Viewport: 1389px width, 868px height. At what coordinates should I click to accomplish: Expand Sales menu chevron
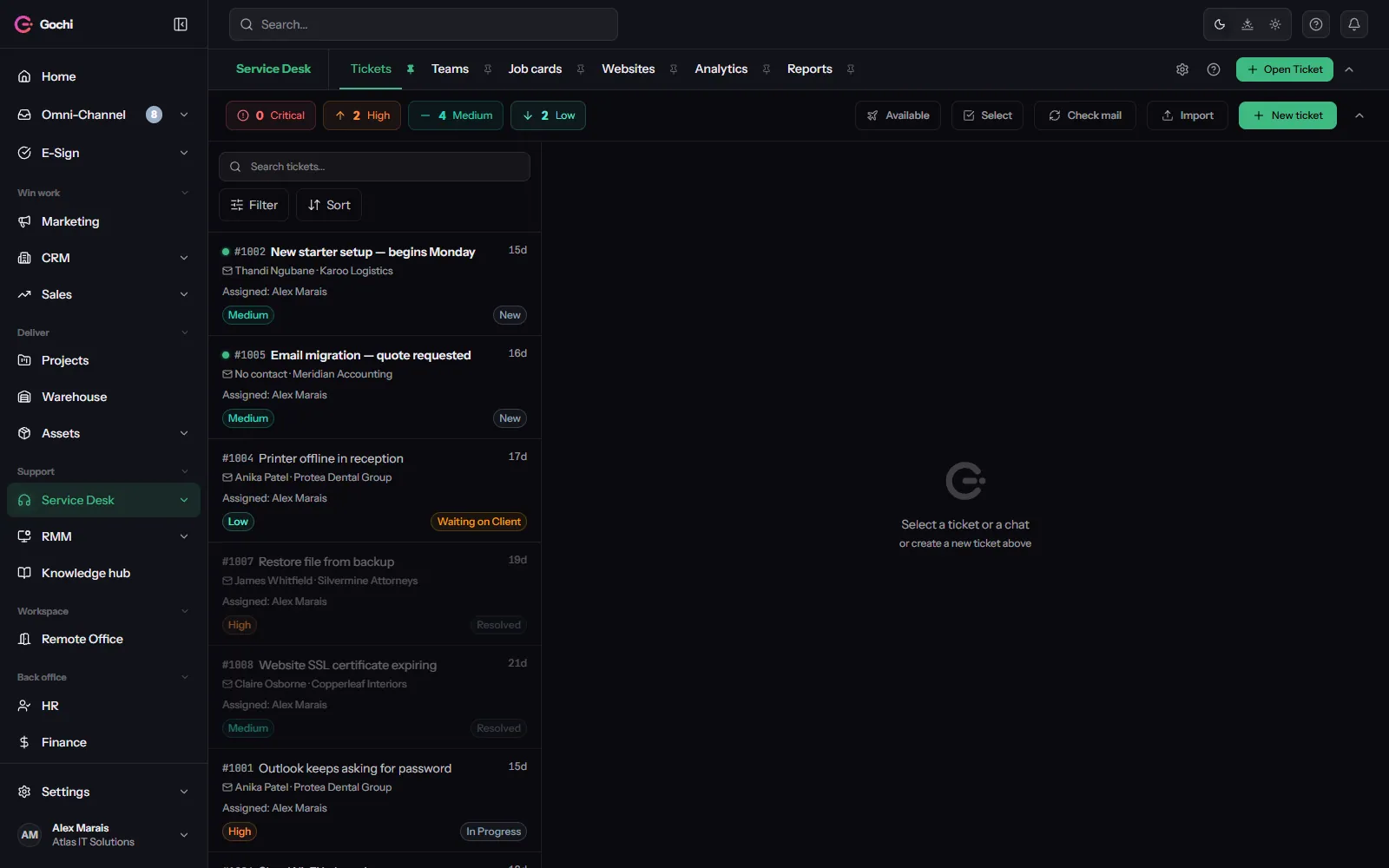(184, 294)
